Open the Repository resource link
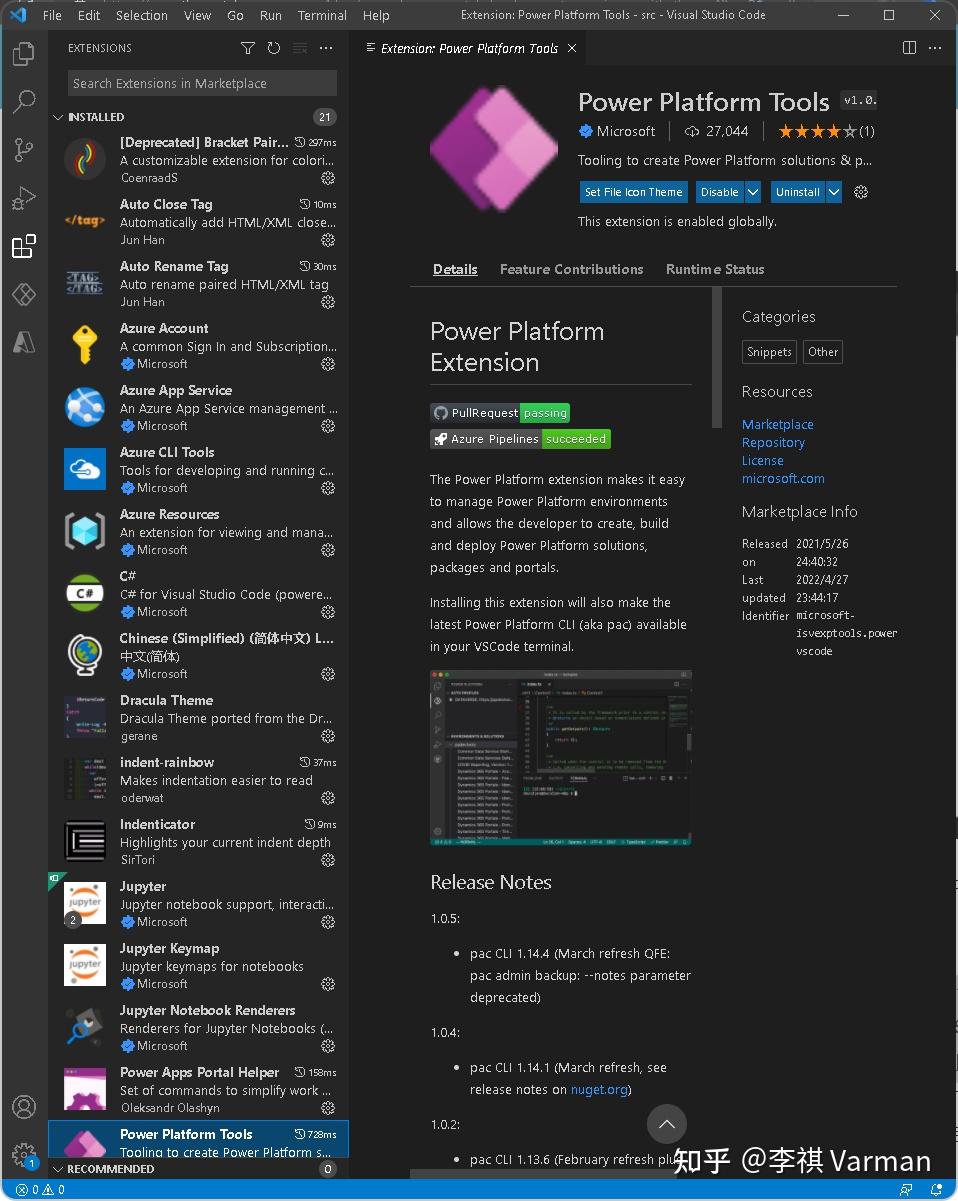 coord(773,443)
